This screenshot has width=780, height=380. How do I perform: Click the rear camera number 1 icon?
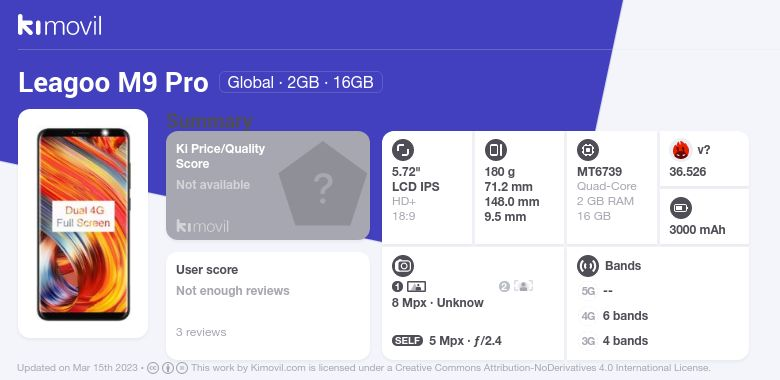coord(397,286)
